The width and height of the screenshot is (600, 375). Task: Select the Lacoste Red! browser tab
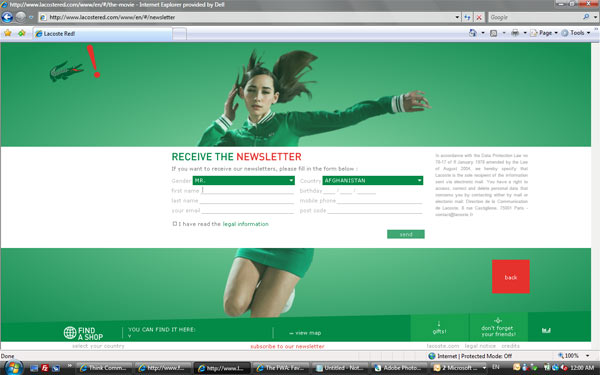102,34
